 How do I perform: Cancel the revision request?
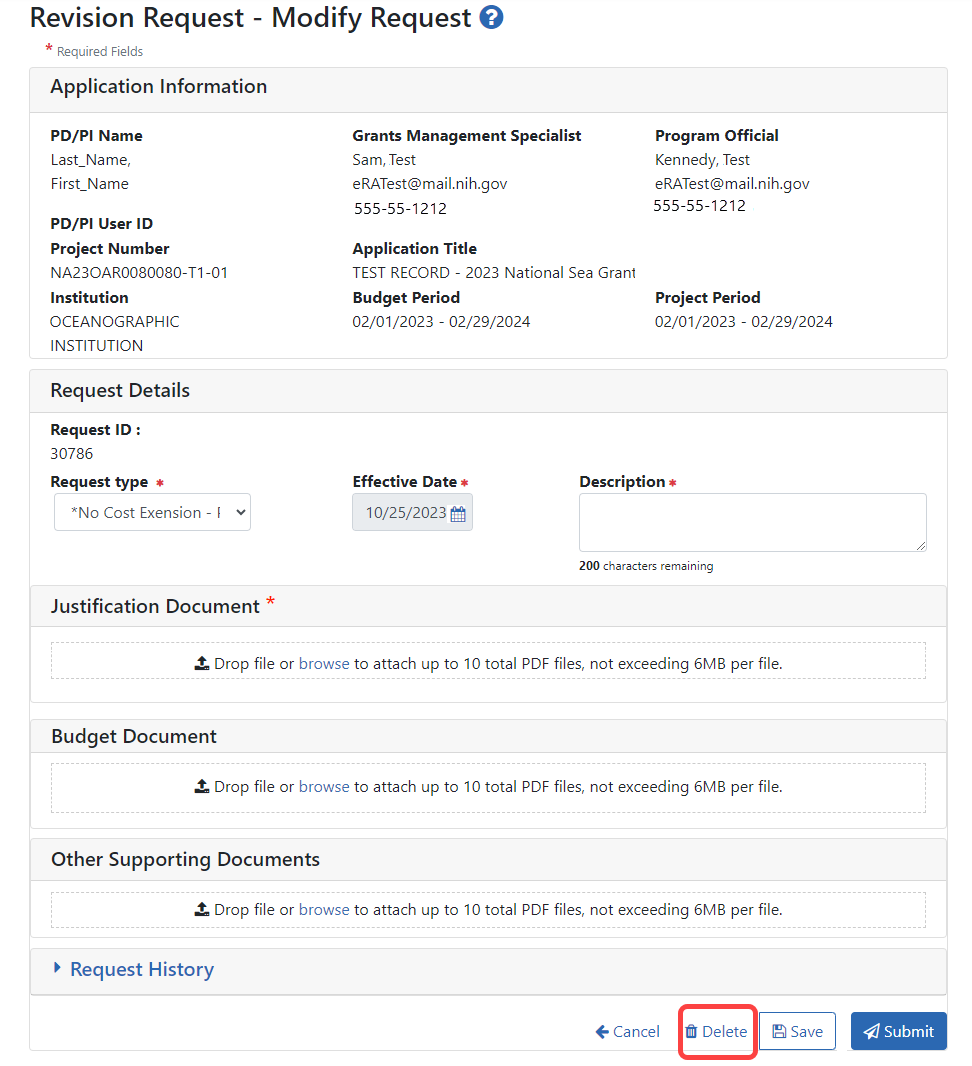tap(627, 1031)
